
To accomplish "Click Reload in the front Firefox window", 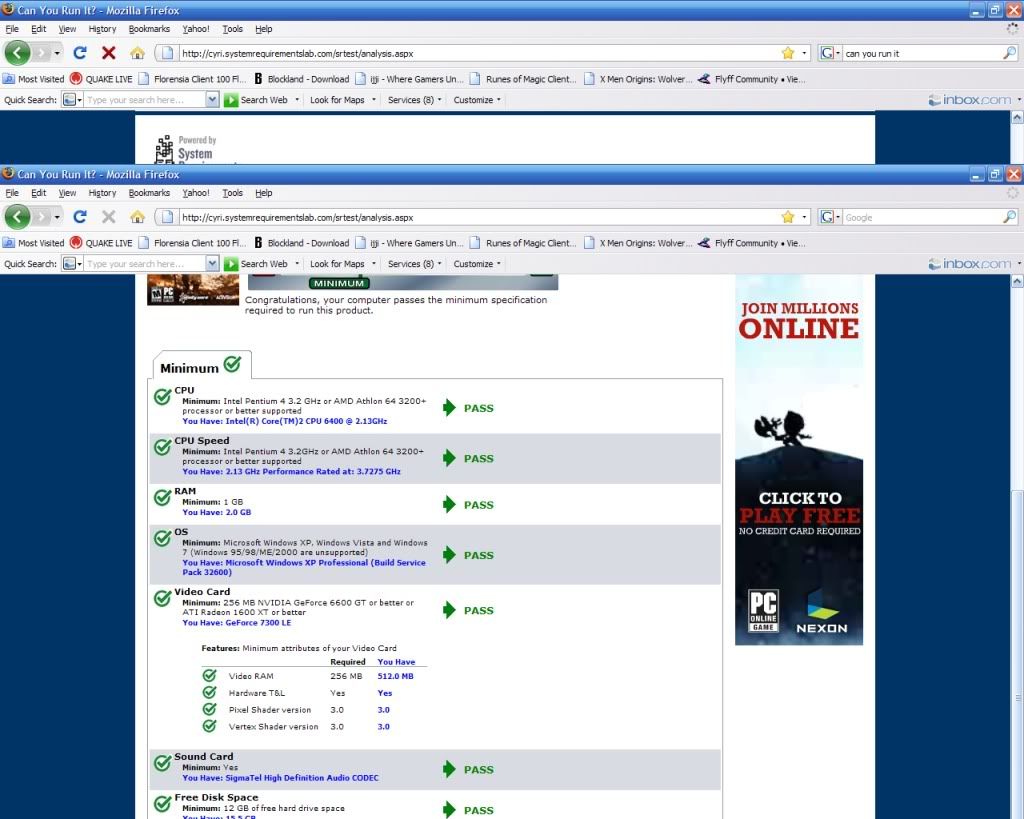I will pyautogui.click(x=80, y=217).
